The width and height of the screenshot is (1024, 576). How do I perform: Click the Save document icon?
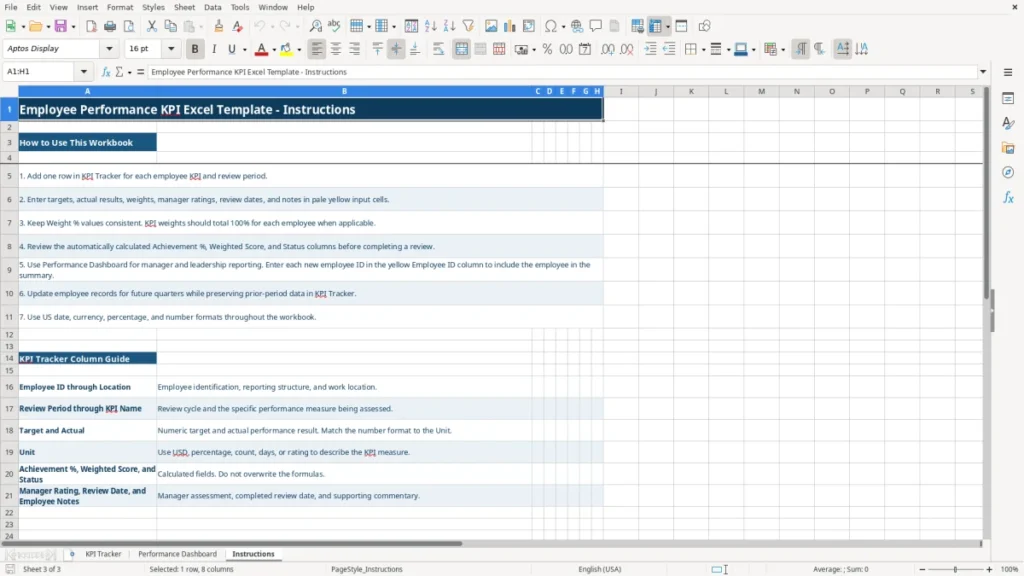(x=61, y=26)
